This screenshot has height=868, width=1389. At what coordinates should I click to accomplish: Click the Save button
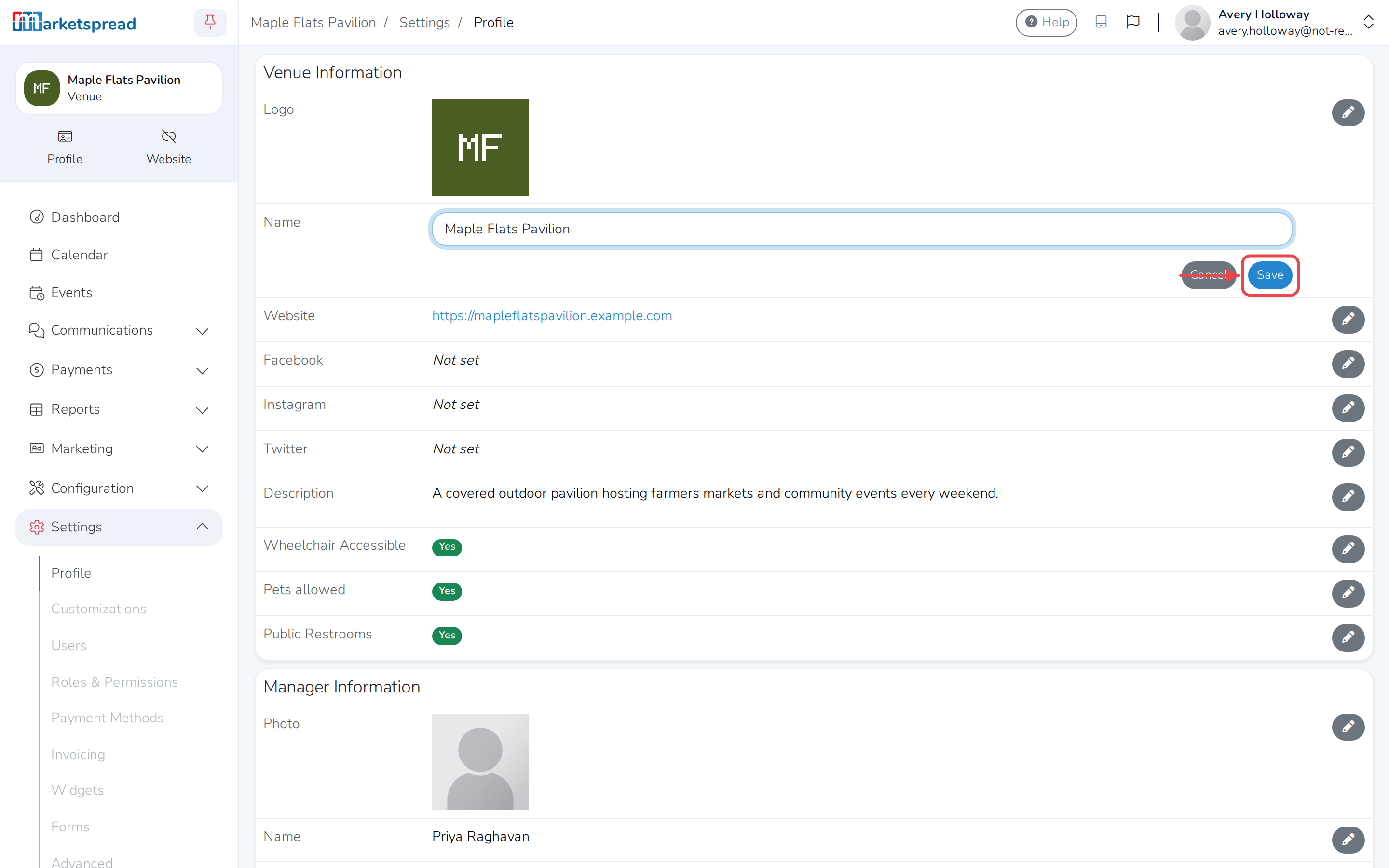[x=1269, y=275]
